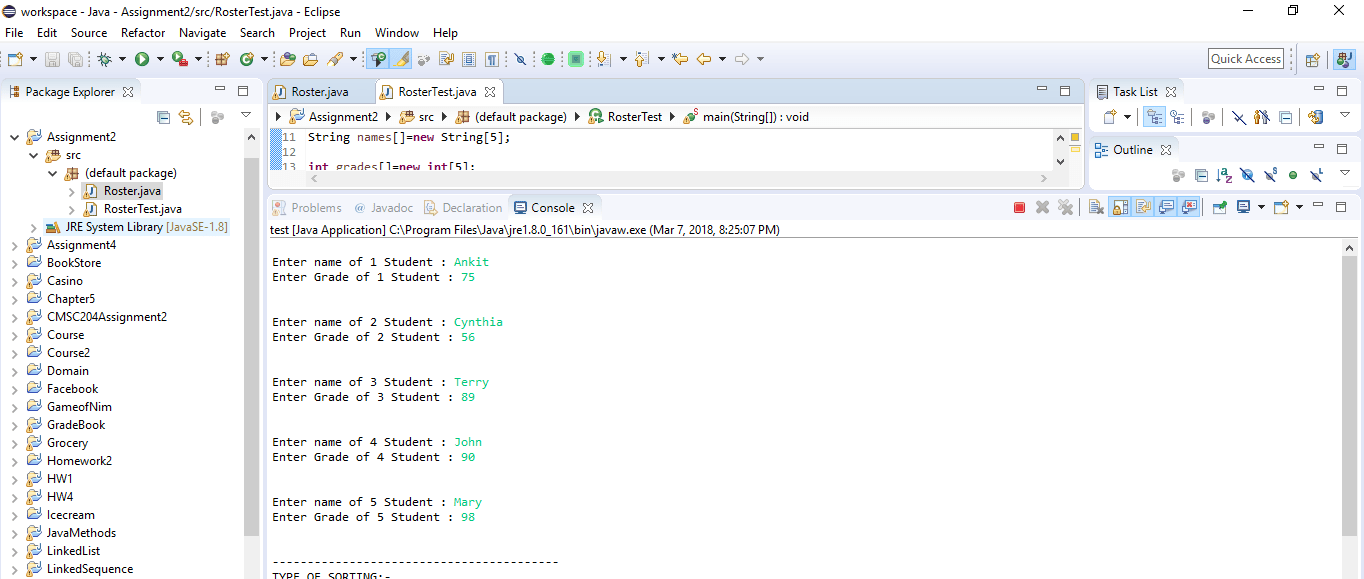Click the Pin Console icon
The image size is (1364, 579).
(x=1219, y=207)
